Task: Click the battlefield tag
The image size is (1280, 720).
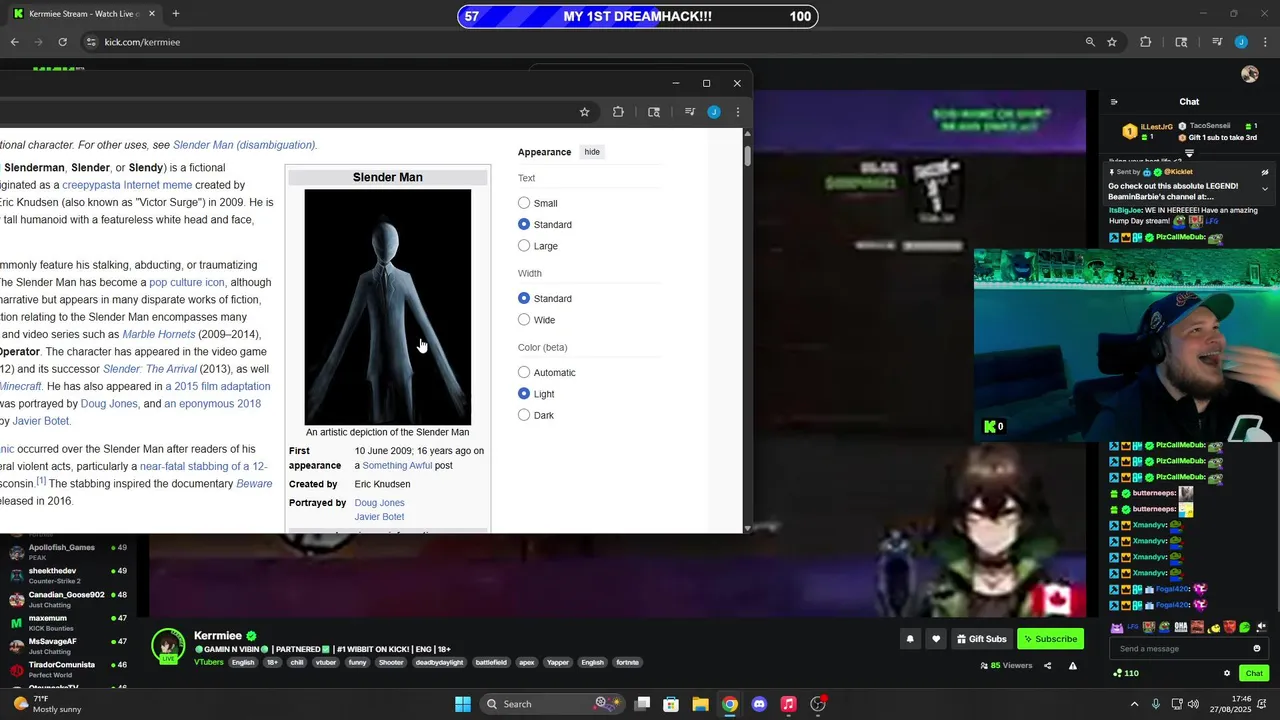Action: pyautogui.click(x=491, y=662)
